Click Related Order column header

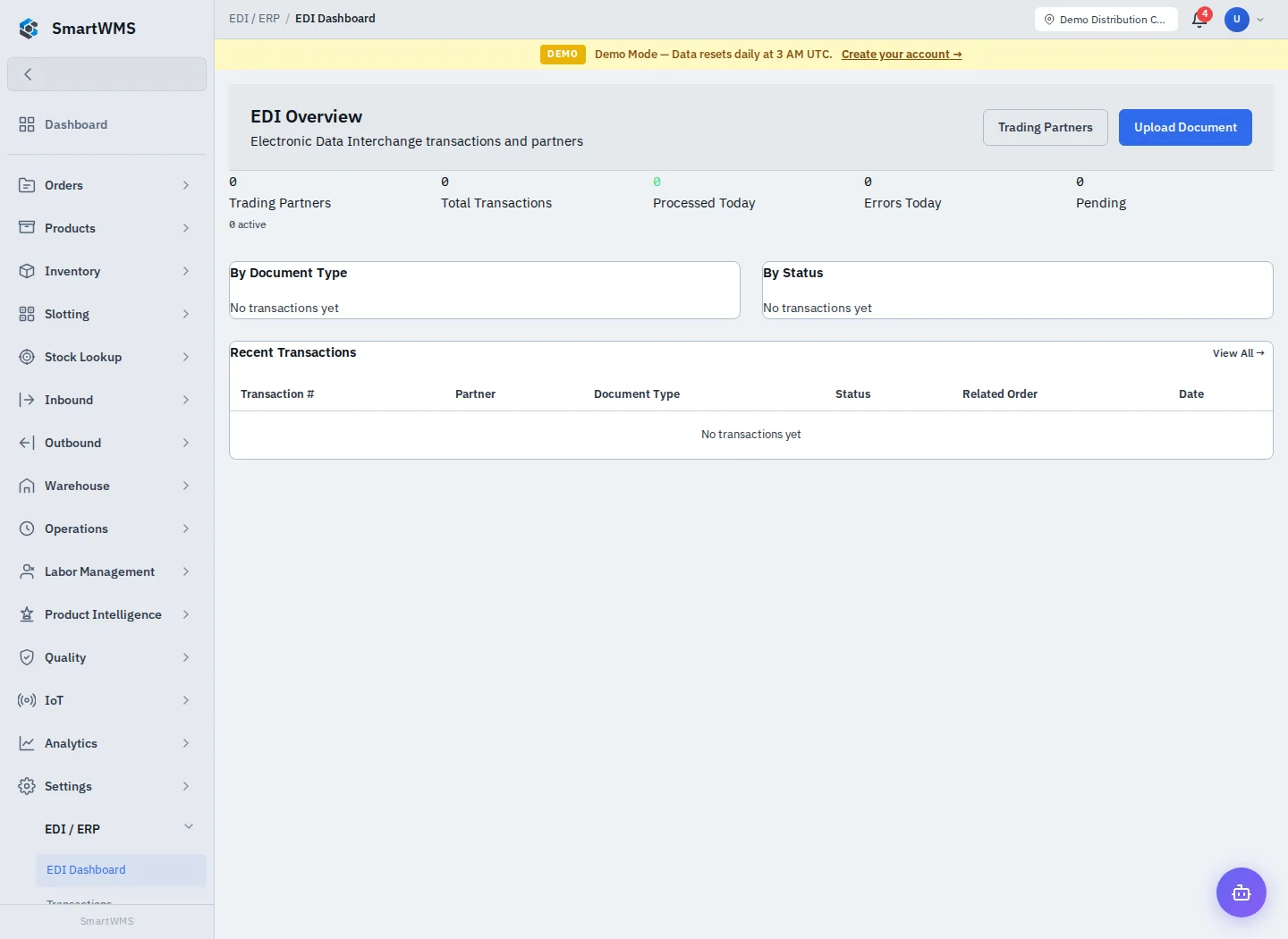pos(1000,393)
